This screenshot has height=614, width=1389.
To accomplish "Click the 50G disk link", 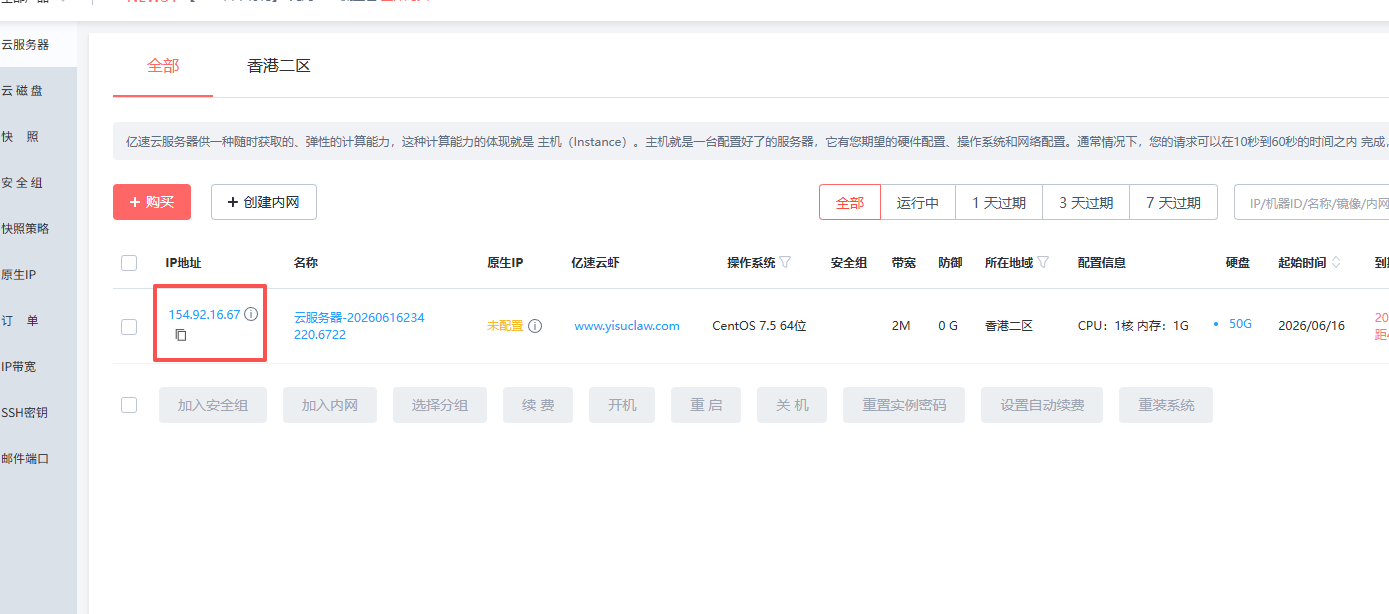I will pyautogui.click(x=1240, y=324).
